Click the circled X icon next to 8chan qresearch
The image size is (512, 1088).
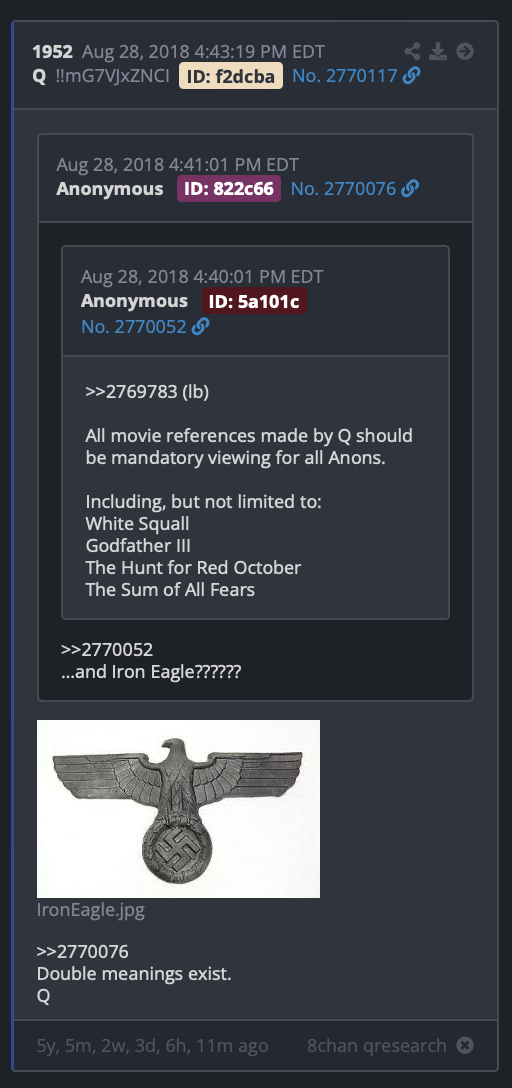[x=465, y=1045]
